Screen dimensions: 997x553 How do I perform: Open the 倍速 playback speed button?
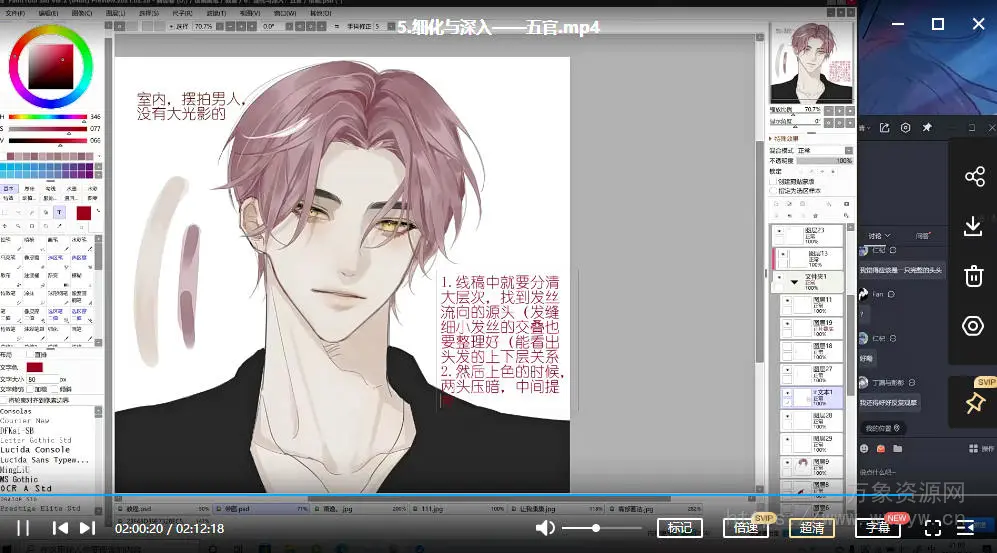point(745,528)
